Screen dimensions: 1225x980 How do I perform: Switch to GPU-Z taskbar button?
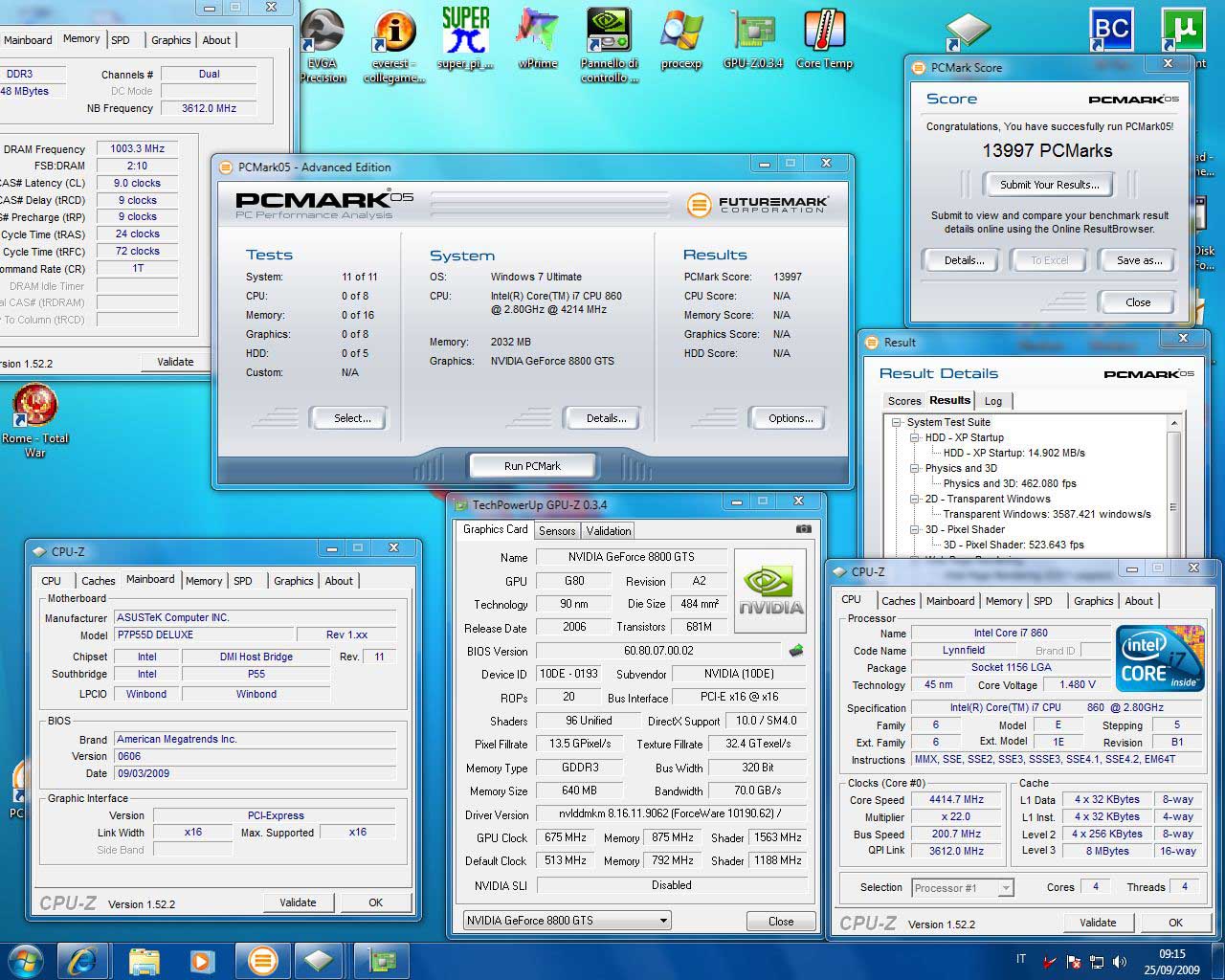(381, 961)
